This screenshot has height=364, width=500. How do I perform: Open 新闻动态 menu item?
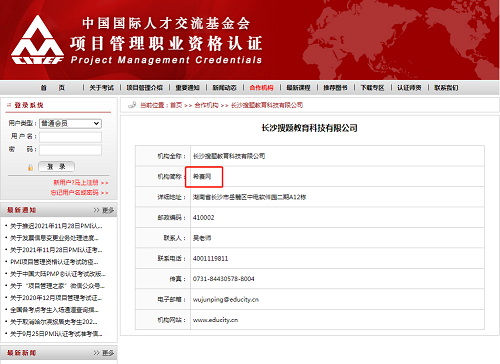coord(224,88)
